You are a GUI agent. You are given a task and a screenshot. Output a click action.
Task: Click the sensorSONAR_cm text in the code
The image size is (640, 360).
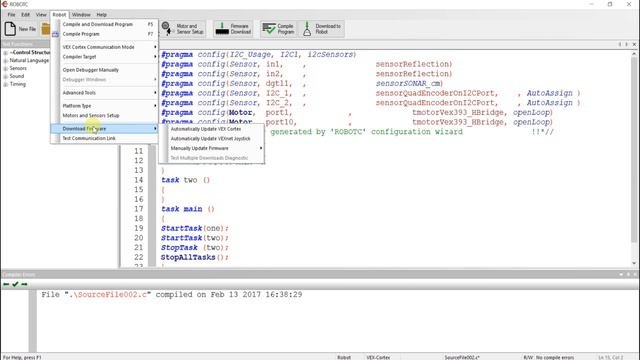click(x=409, y=83)
